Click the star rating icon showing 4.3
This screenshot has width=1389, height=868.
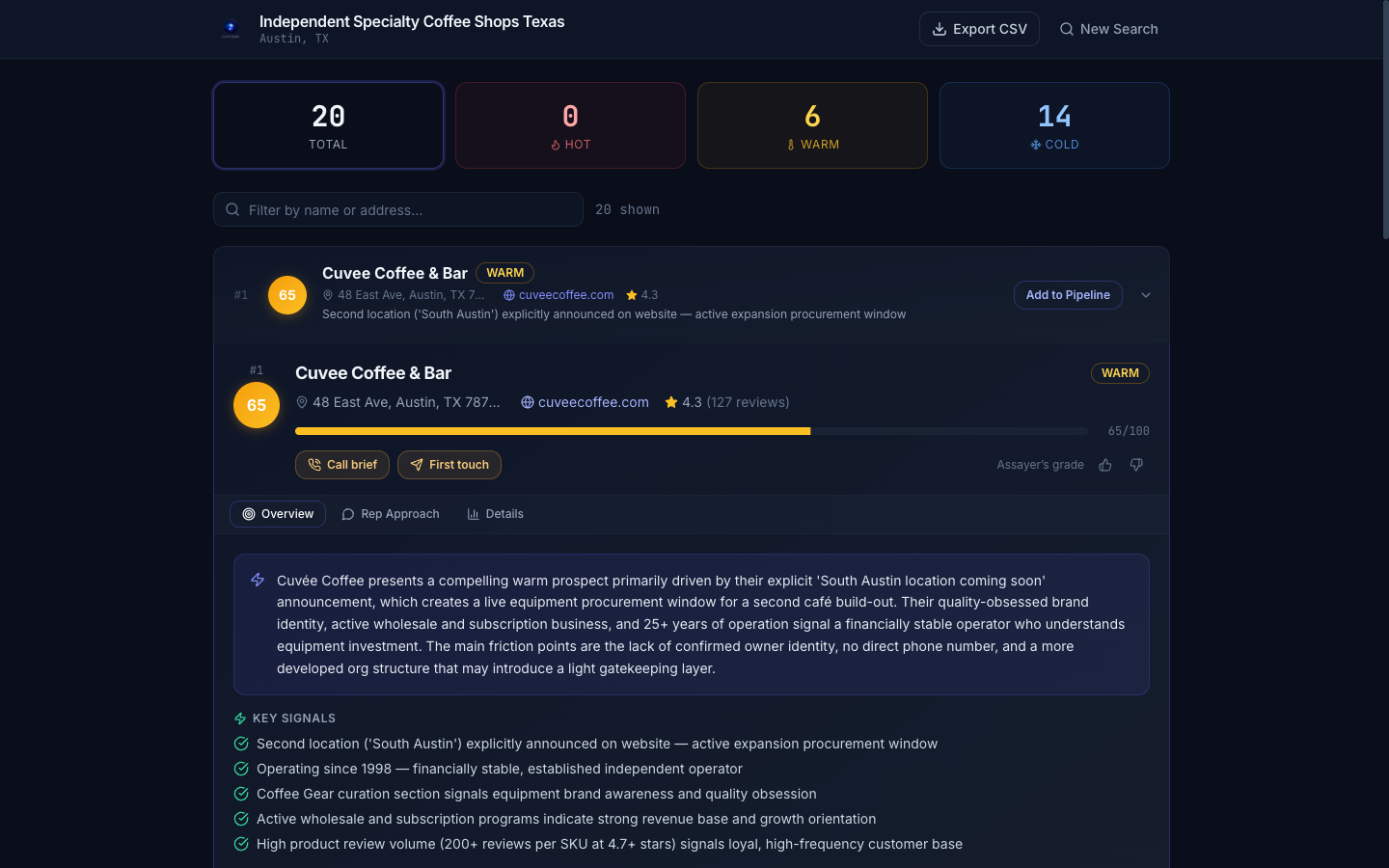point(671,402)
